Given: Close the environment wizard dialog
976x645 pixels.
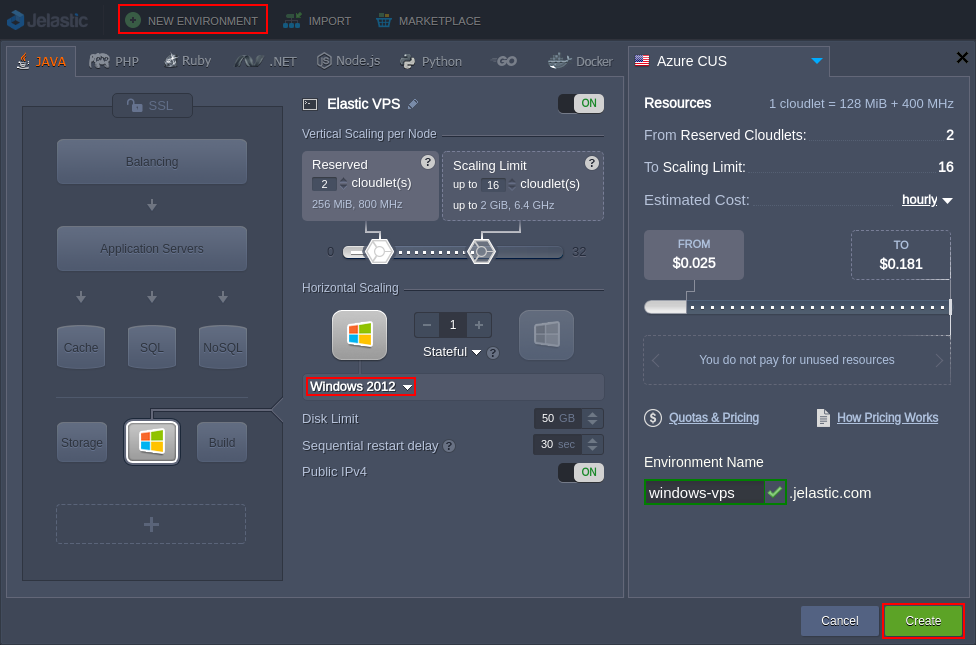Looking at the screenshot, I should pos(962,58).
